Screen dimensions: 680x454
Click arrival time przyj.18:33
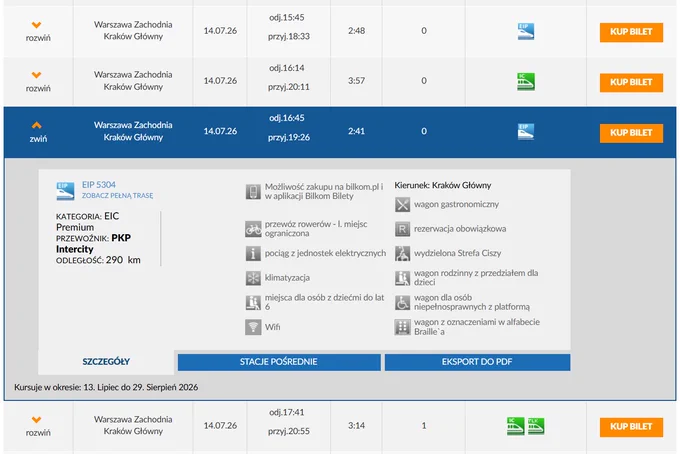pyautogui.click(x=289, y=36)
